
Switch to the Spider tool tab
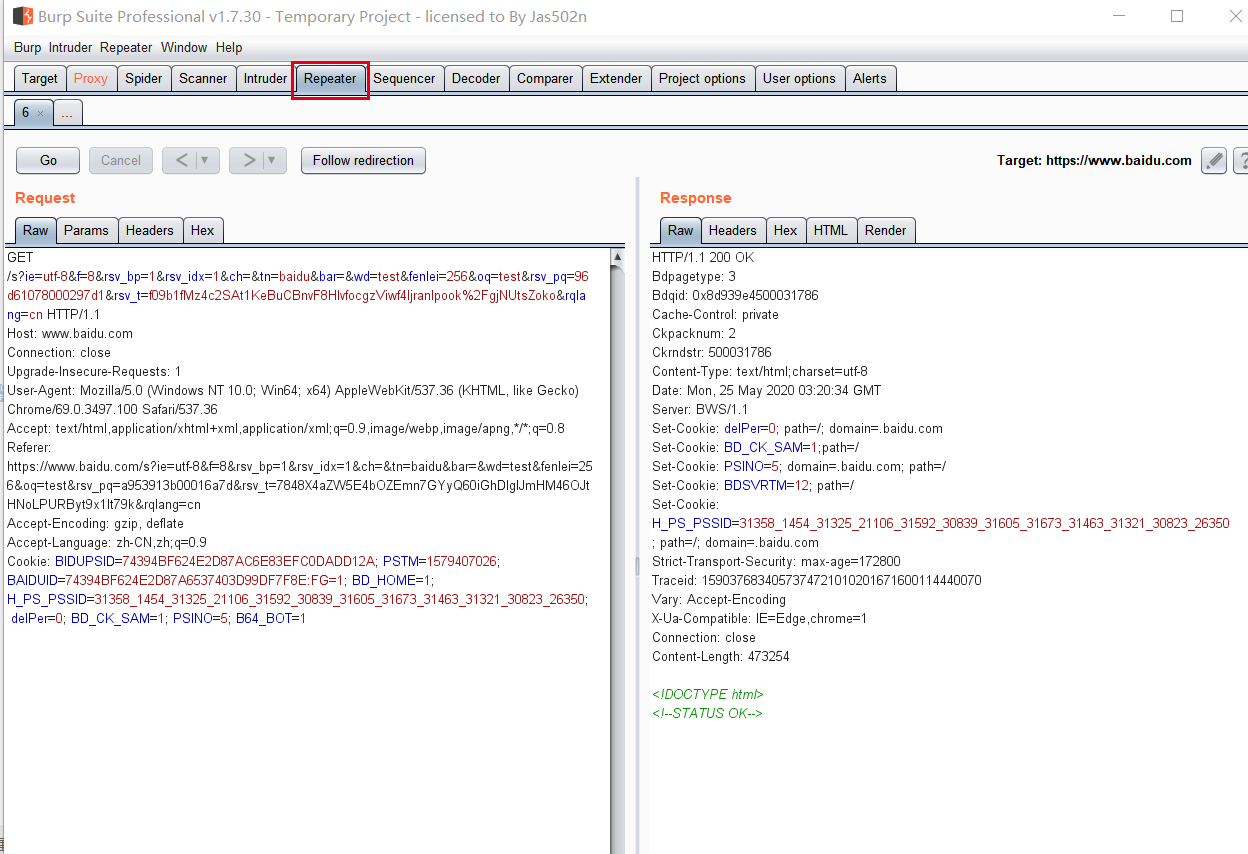144,78
